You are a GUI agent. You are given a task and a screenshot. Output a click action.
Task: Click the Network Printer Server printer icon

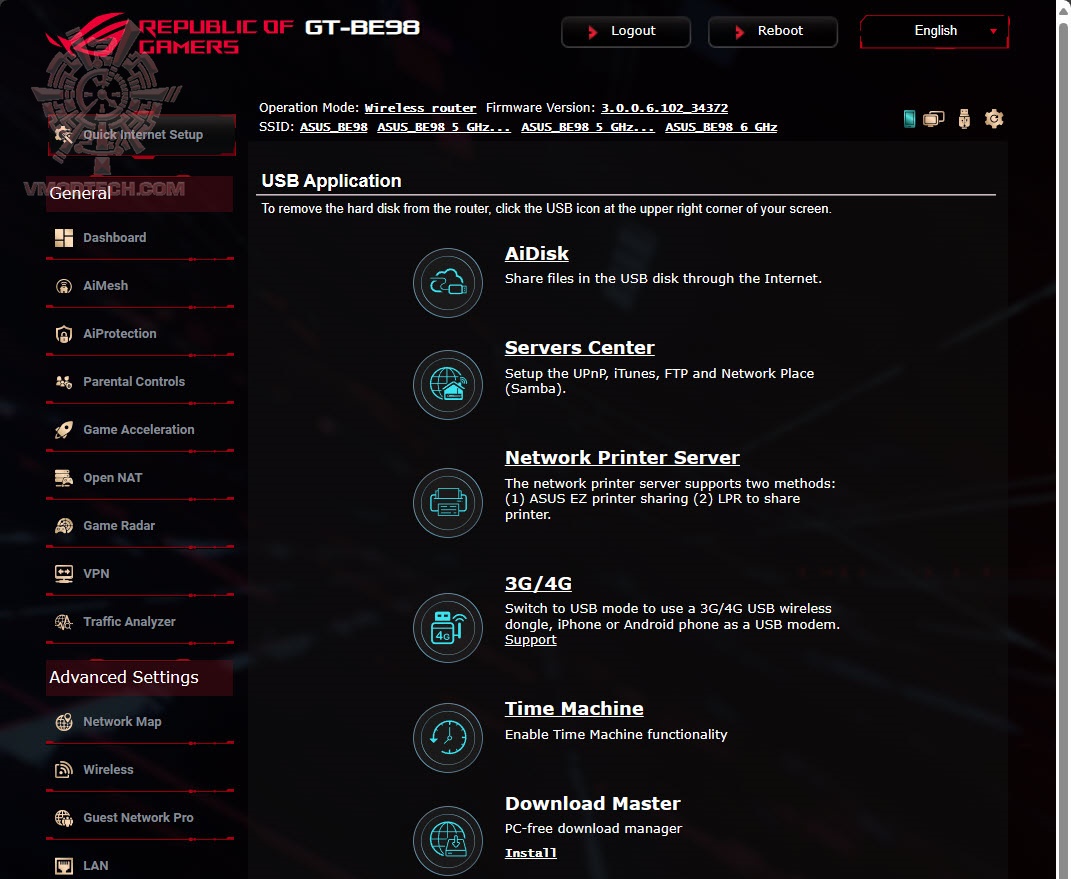[447, 503]
